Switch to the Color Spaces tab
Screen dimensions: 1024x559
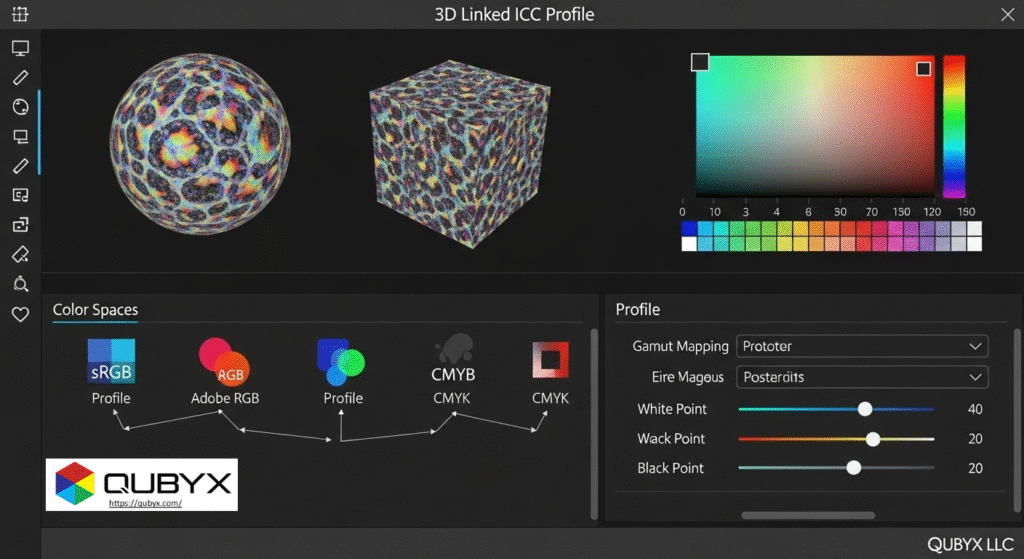95,310
